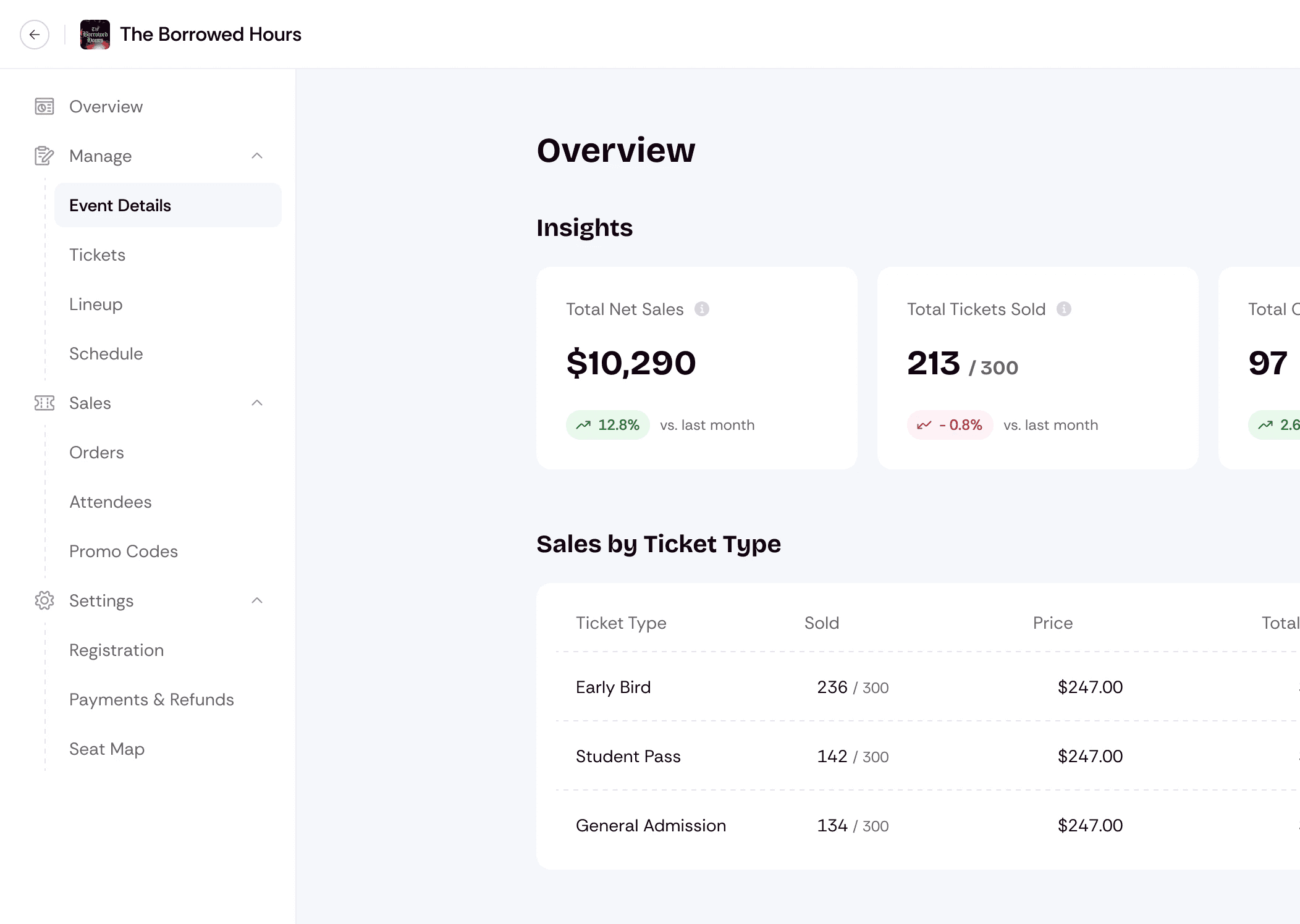Click Student Pass's 142 / 300 sold cell

coord(853,756)
